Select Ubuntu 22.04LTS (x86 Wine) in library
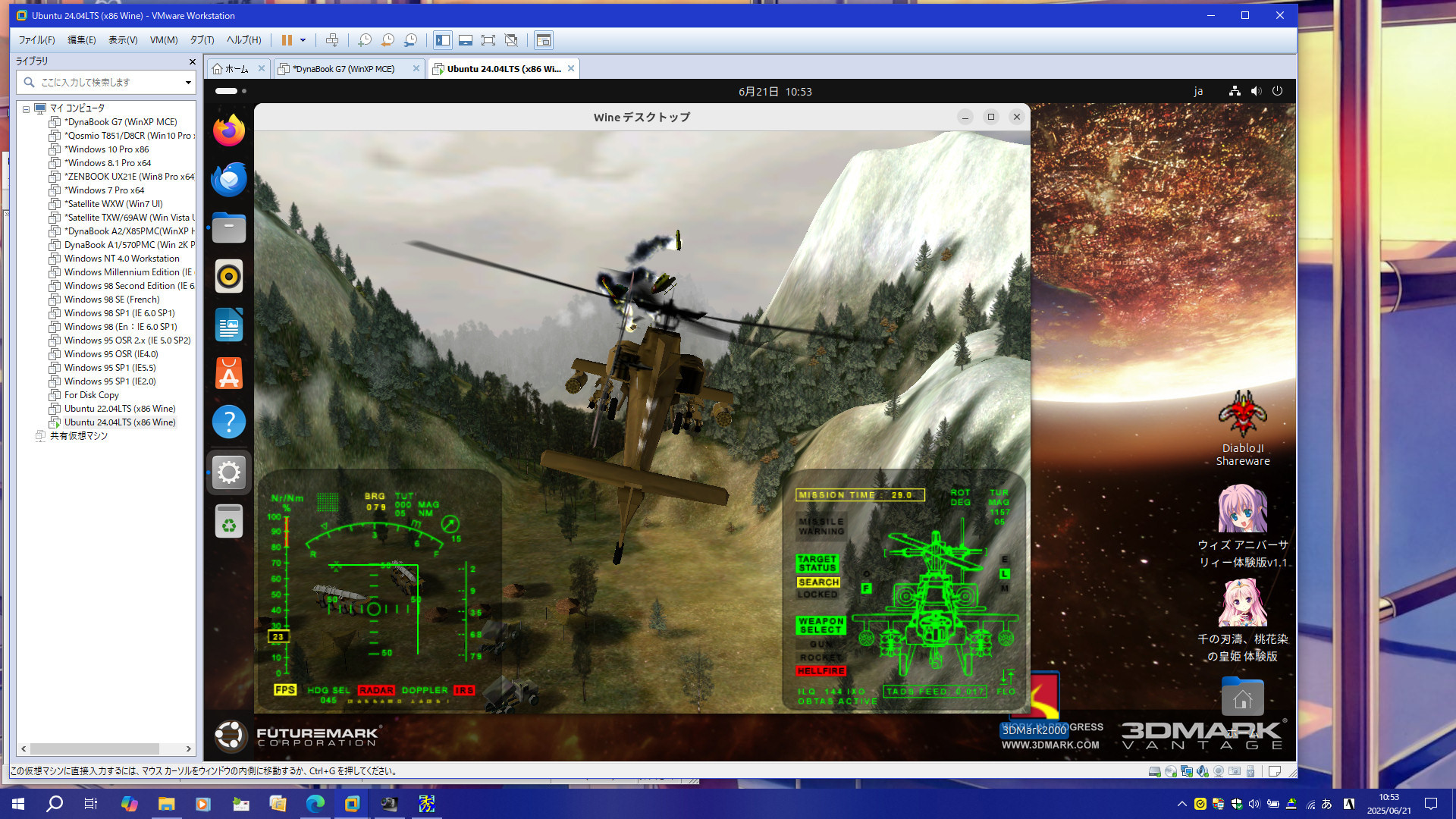The height and width of the screenshot is (819, 1456). [x=119, y=409]
